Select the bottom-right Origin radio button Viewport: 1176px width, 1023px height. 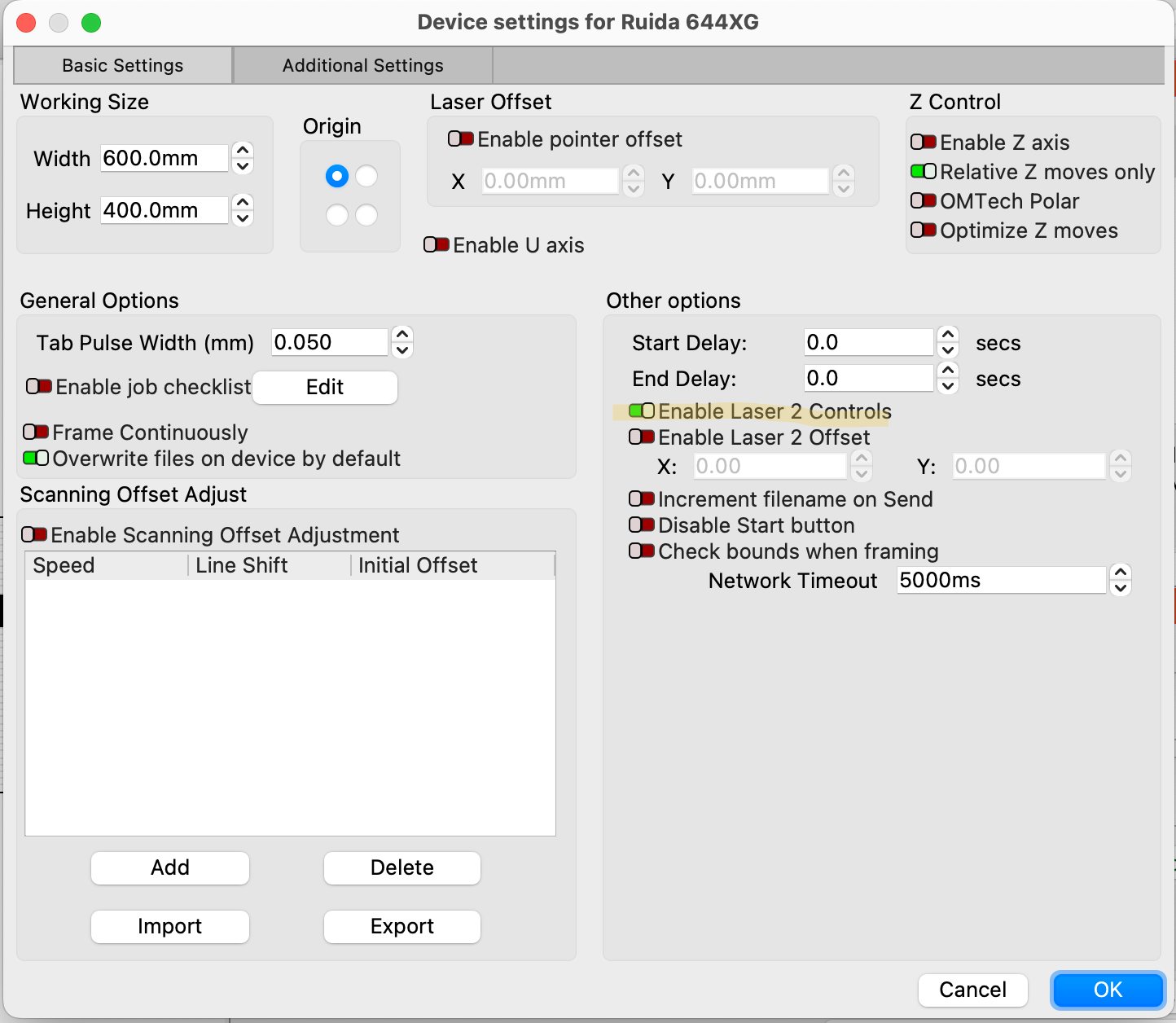[x=366, y=215]
